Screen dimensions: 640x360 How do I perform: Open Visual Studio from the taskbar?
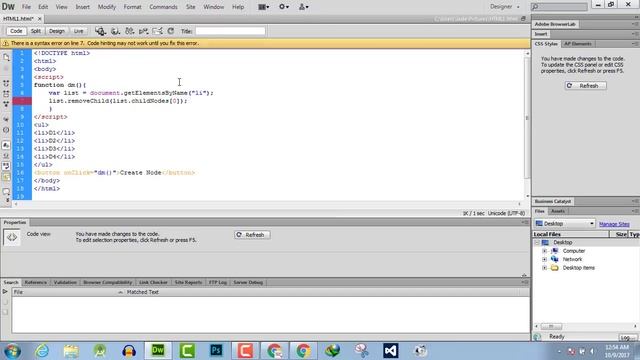click(x=391, y=351)
